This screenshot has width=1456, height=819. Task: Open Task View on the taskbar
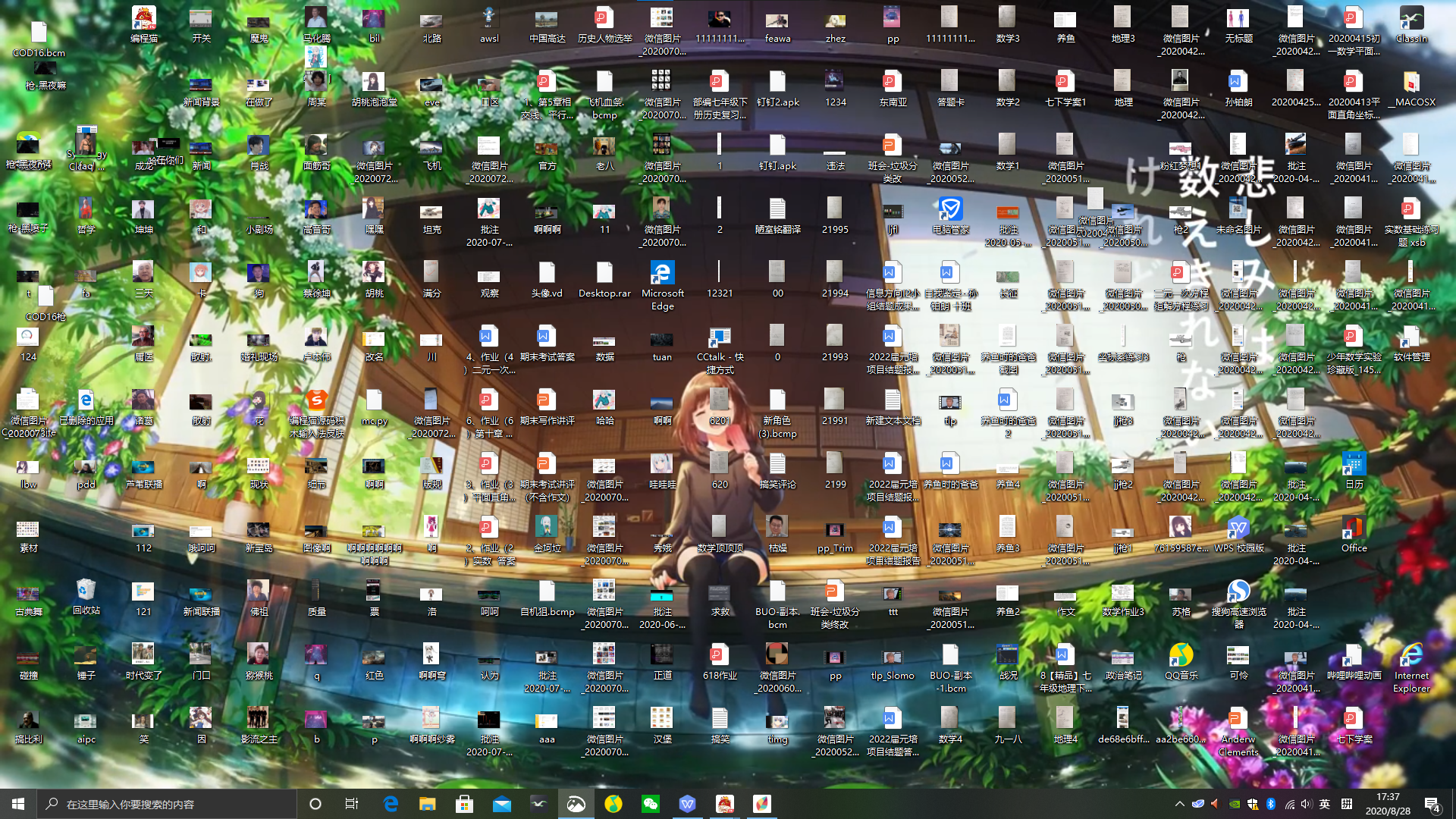pos(352,804)
